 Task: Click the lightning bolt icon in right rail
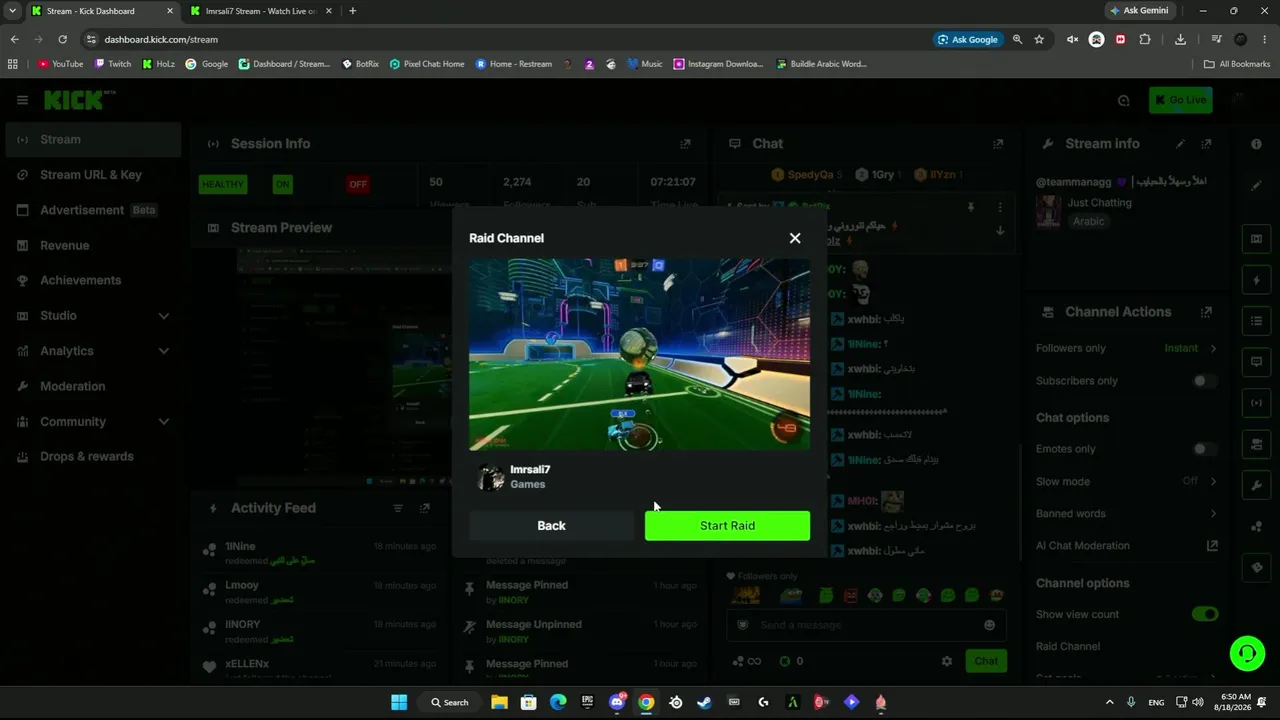click(1257, 281)
